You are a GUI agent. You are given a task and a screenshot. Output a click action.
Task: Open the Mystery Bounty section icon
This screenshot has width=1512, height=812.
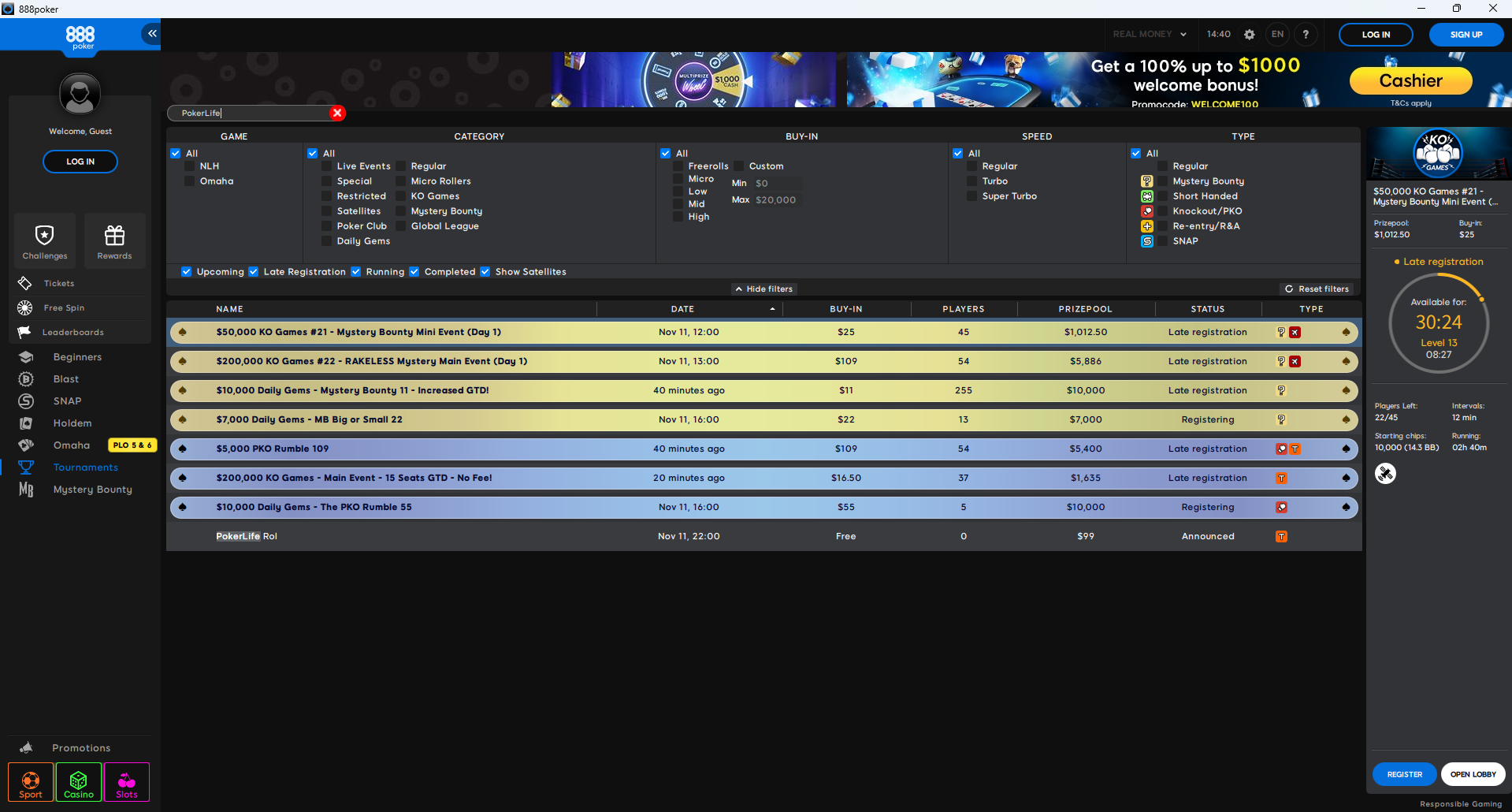coord(26,490)
